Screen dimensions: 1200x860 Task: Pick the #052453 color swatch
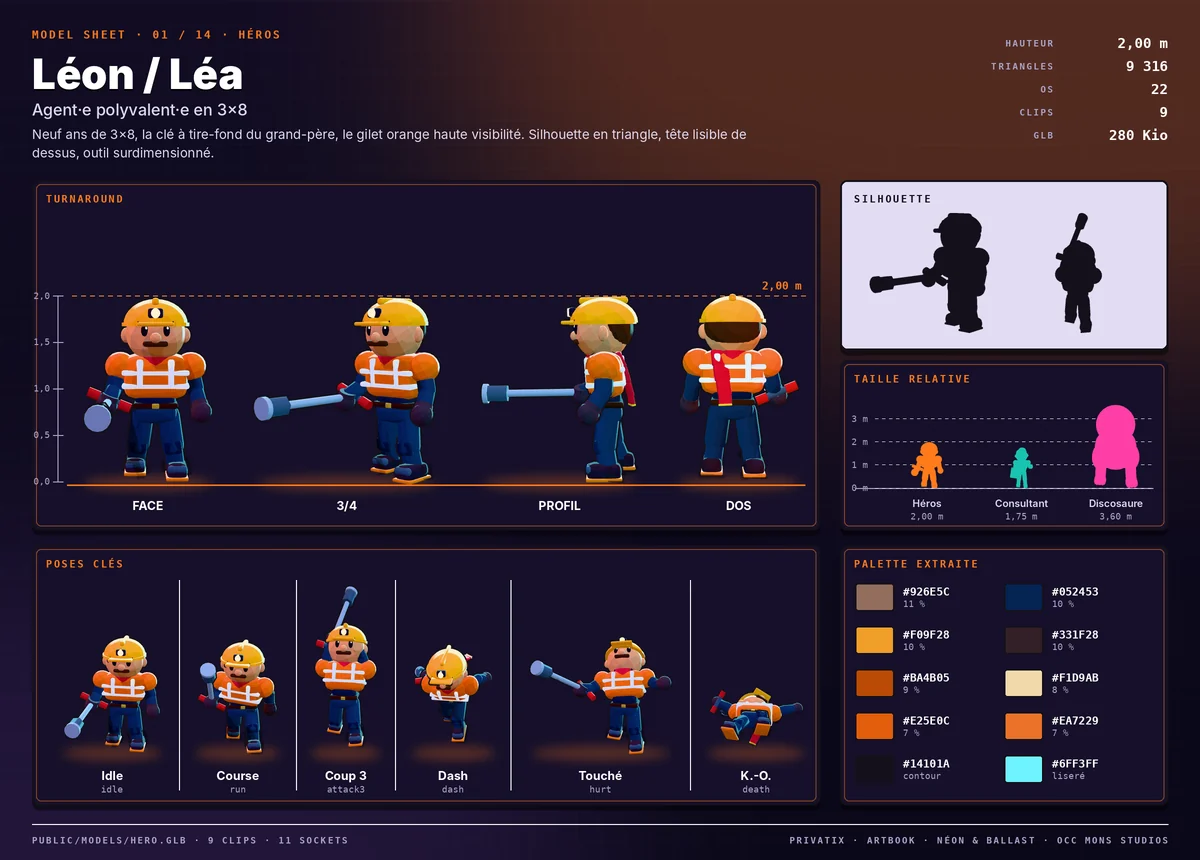(x=1023, y=597)
